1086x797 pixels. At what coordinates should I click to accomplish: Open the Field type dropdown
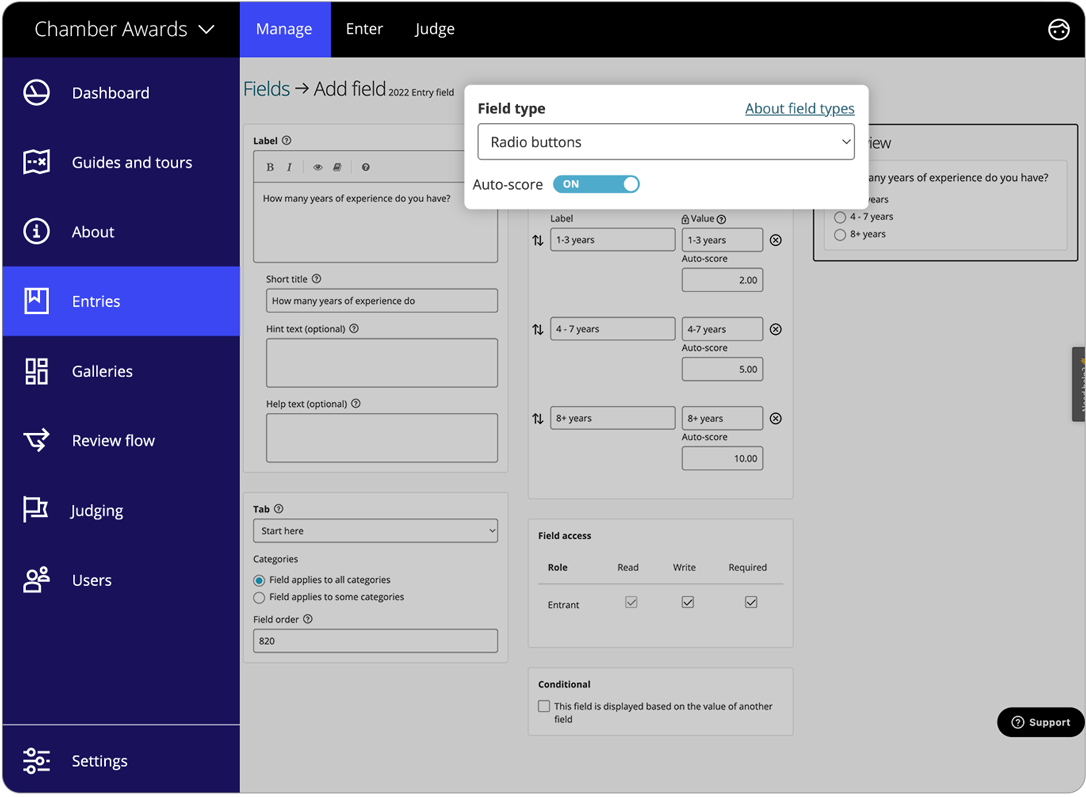pyautogui.click(x=666, y=142)
